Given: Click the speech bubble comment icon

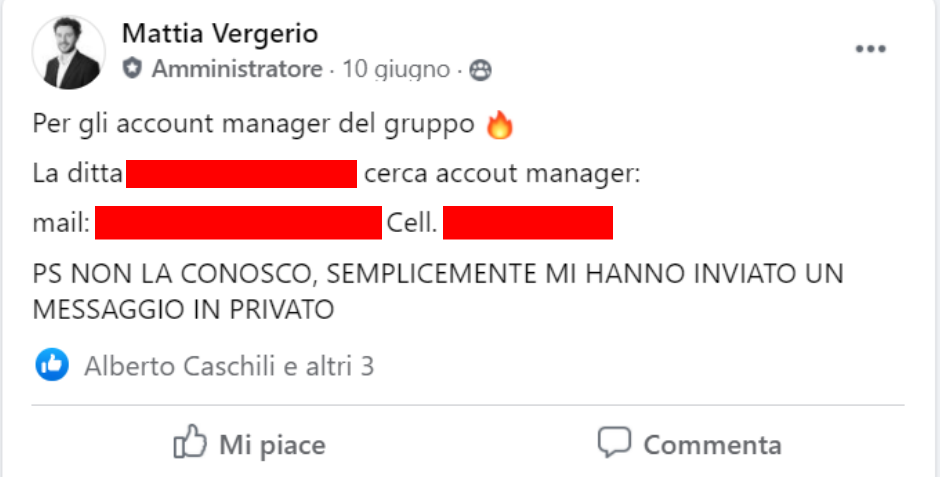Looking at the screenshot, I should [x=614, y=442].
